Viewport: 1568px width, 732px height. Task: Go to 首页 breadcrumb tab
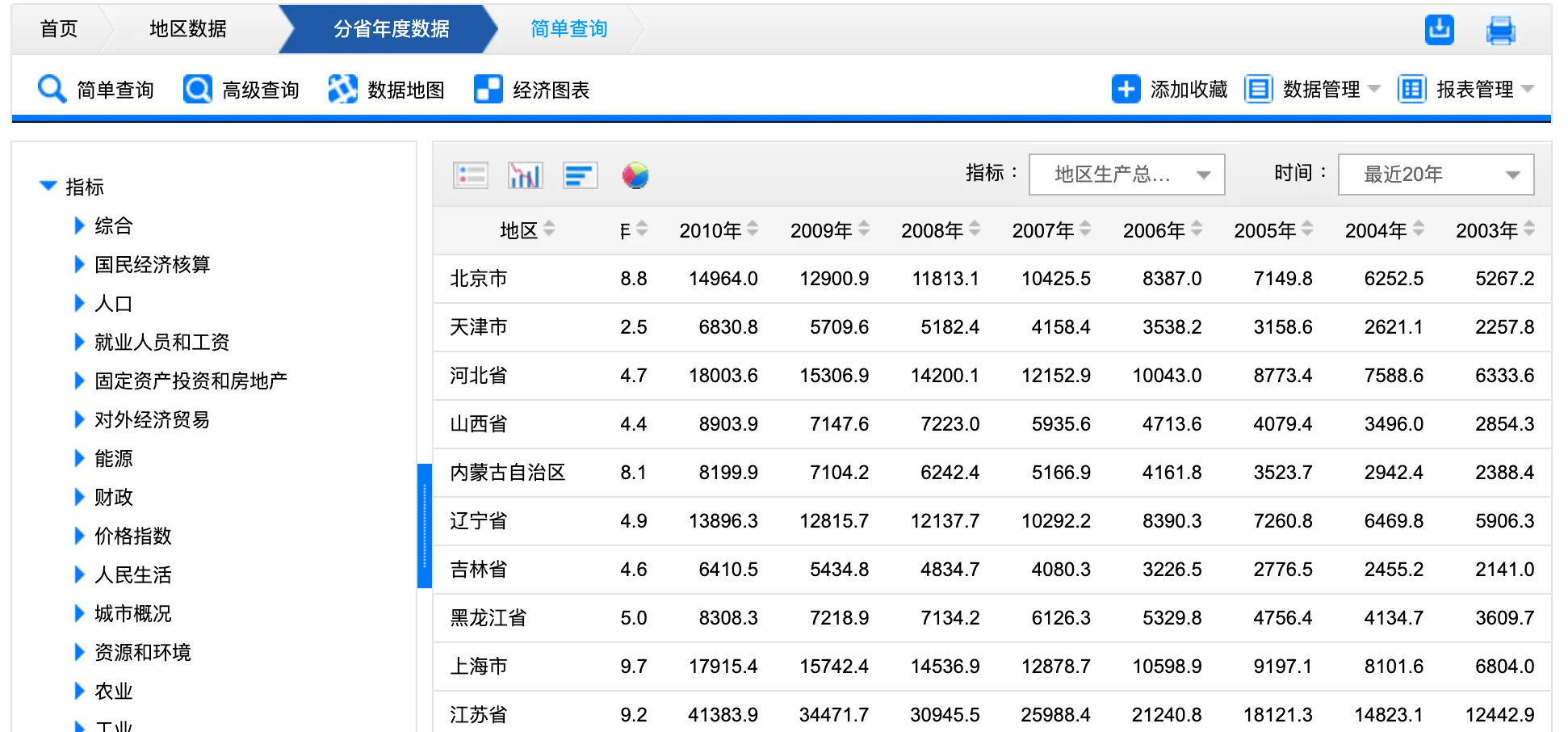(x=59, y=29)
